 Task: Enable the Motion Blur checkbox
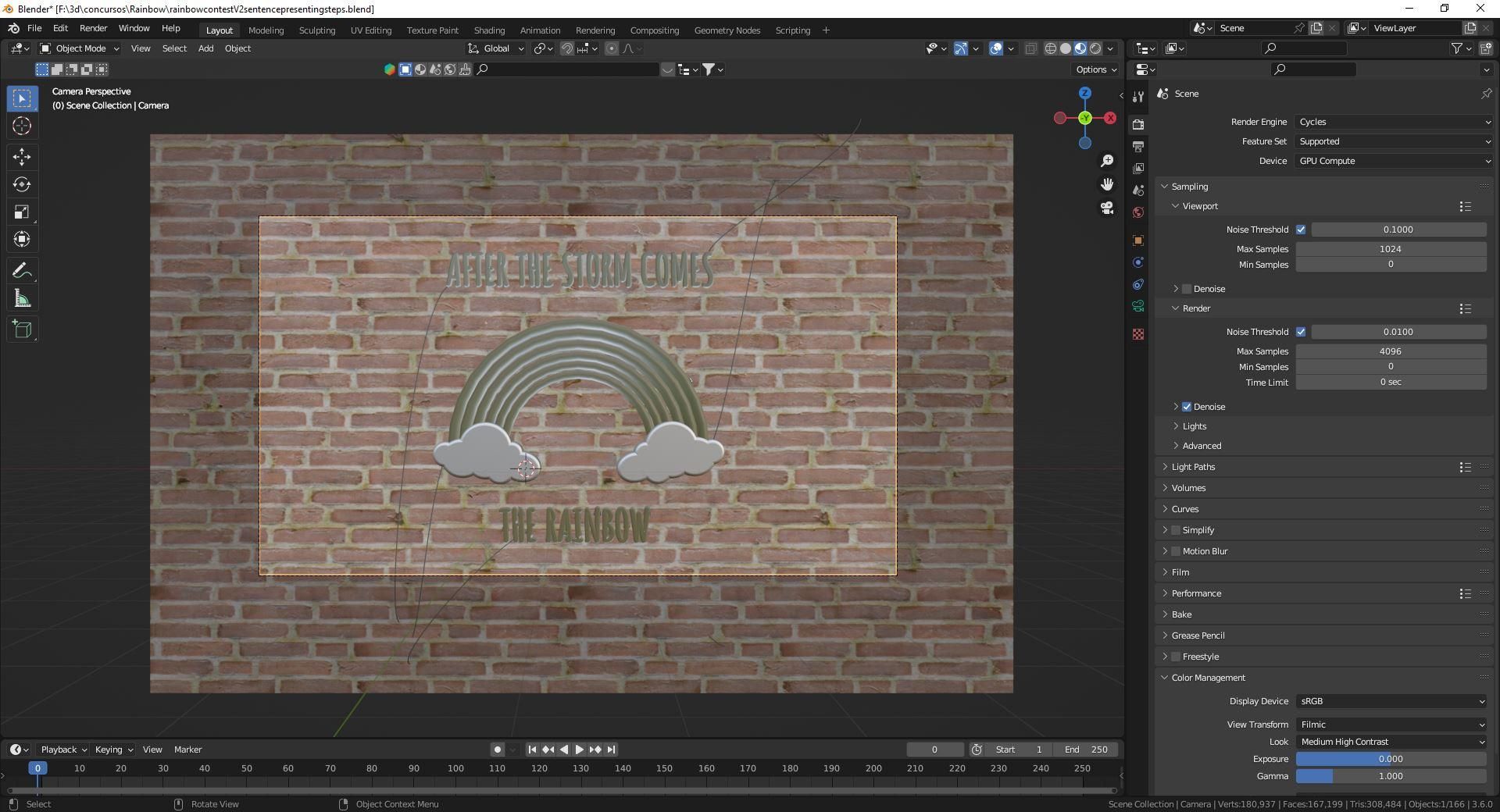(1176, 551)
